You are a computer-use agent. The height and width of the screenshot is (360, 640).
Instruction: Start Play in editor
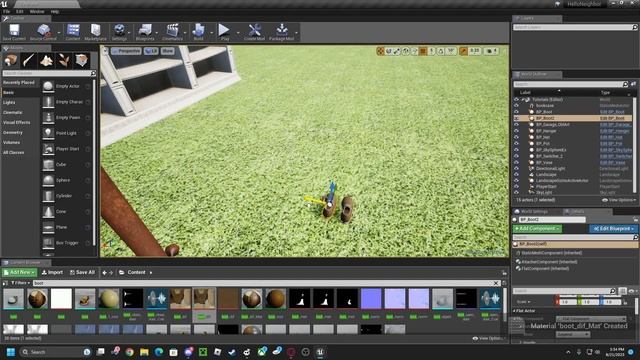(224, 32)
